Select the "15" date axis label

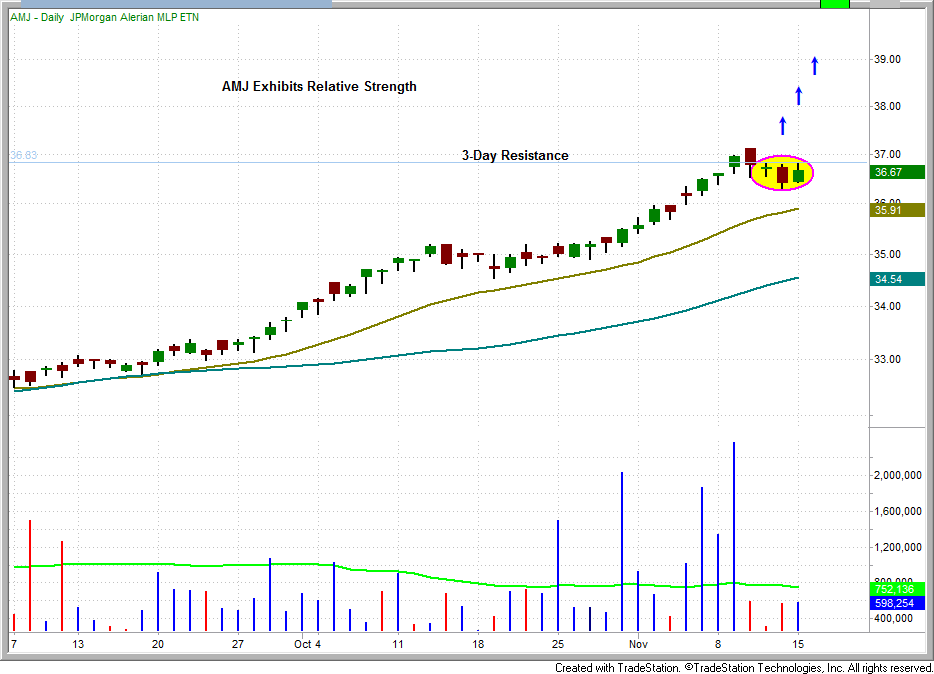click(798, 644)
